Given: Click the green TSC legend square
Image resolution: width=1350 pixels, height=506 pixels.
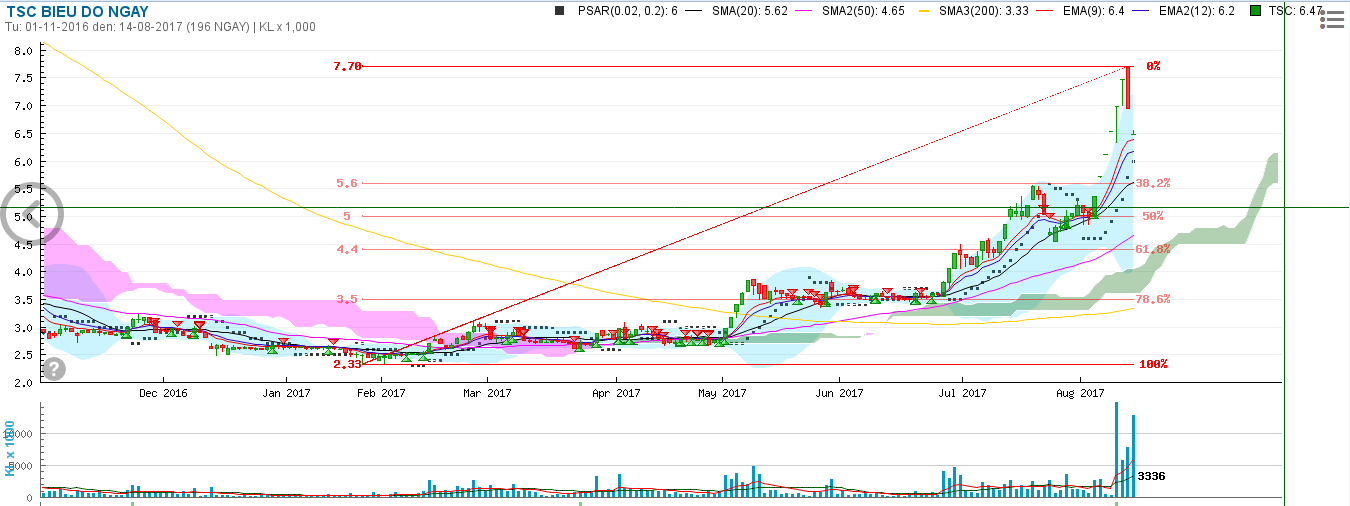Looking at the screenshot, I should (x=1257, y=10).
